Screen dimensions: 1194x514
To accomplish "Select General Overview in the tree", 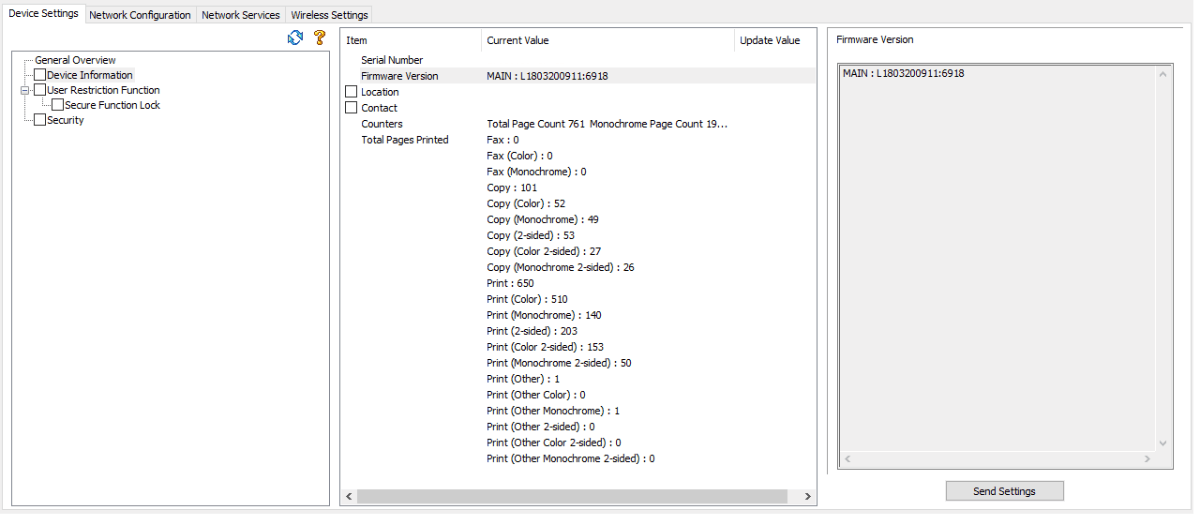I will [x=75, y=59].
